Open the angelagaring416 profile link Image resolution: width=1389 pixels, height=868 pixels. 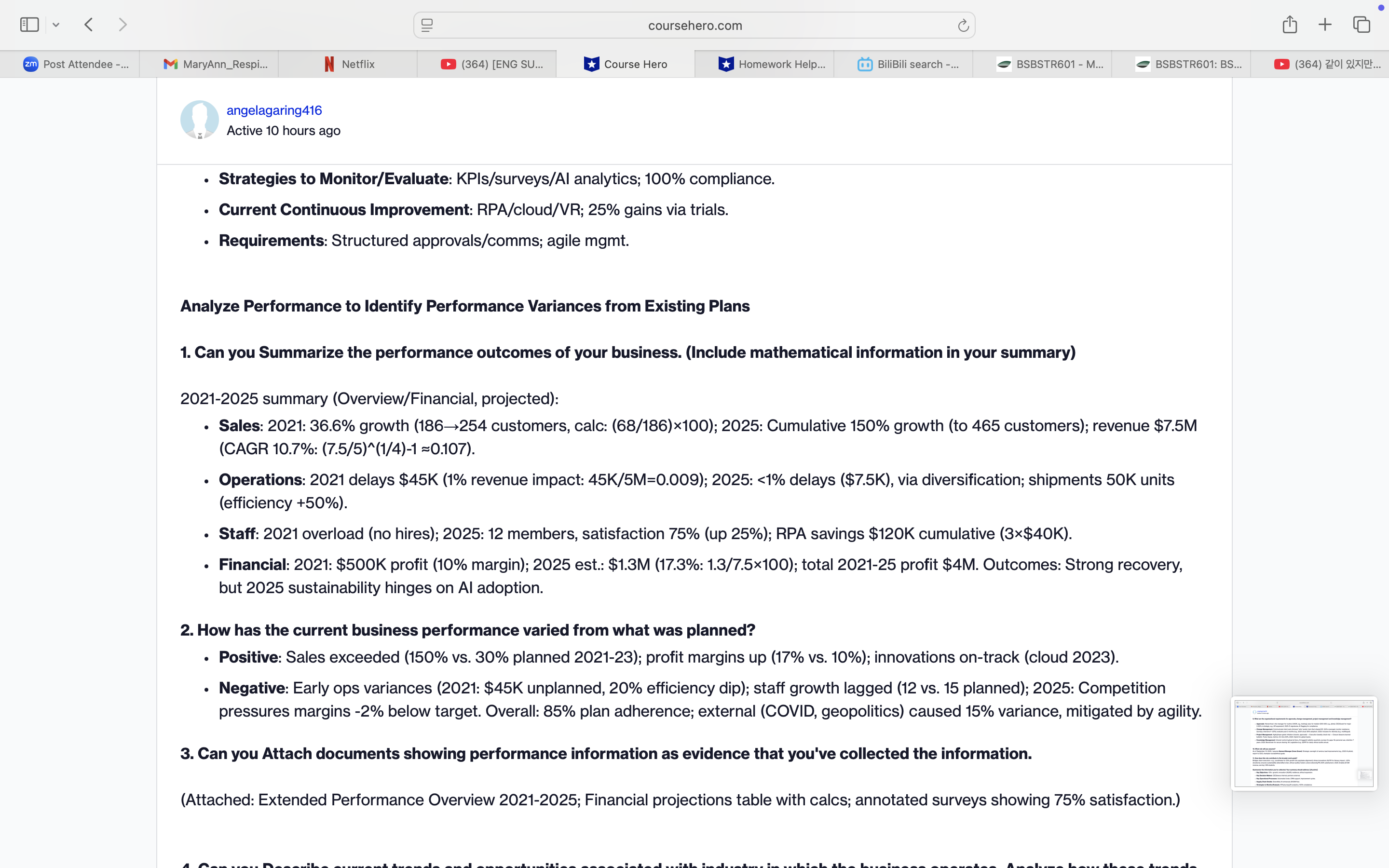point(274,110)
